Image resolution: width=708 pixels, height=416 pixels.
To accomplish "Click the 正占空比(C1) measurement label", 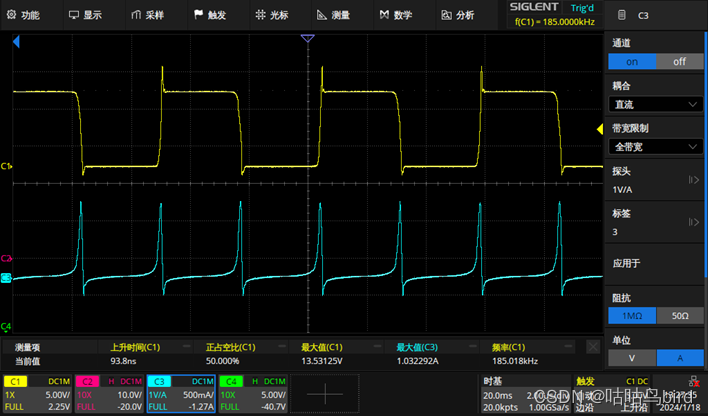I will point(231,347).
